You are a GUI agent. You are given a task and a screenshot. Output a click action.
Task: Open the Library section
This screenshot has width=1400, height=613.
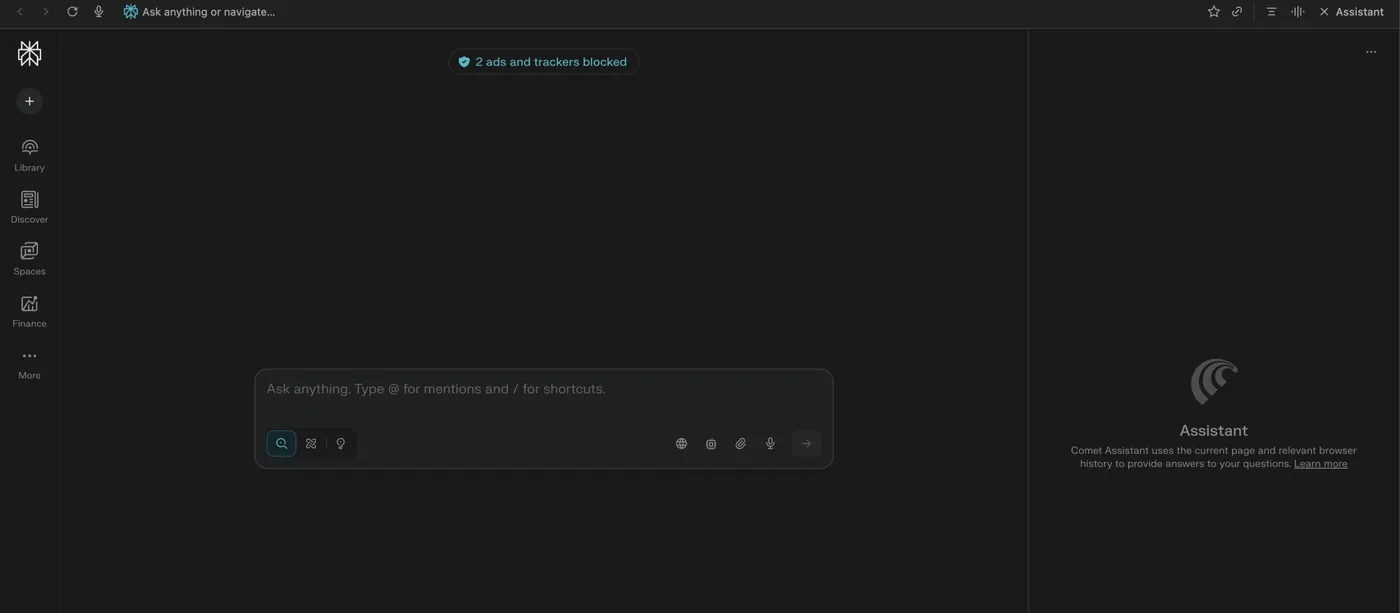coord(29,155)
